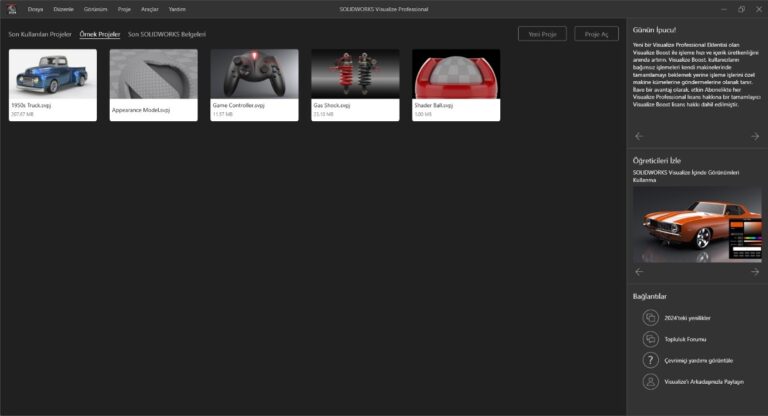
Task: Open the 2024'teki yenilikler icon
Action: click(650, 317)
